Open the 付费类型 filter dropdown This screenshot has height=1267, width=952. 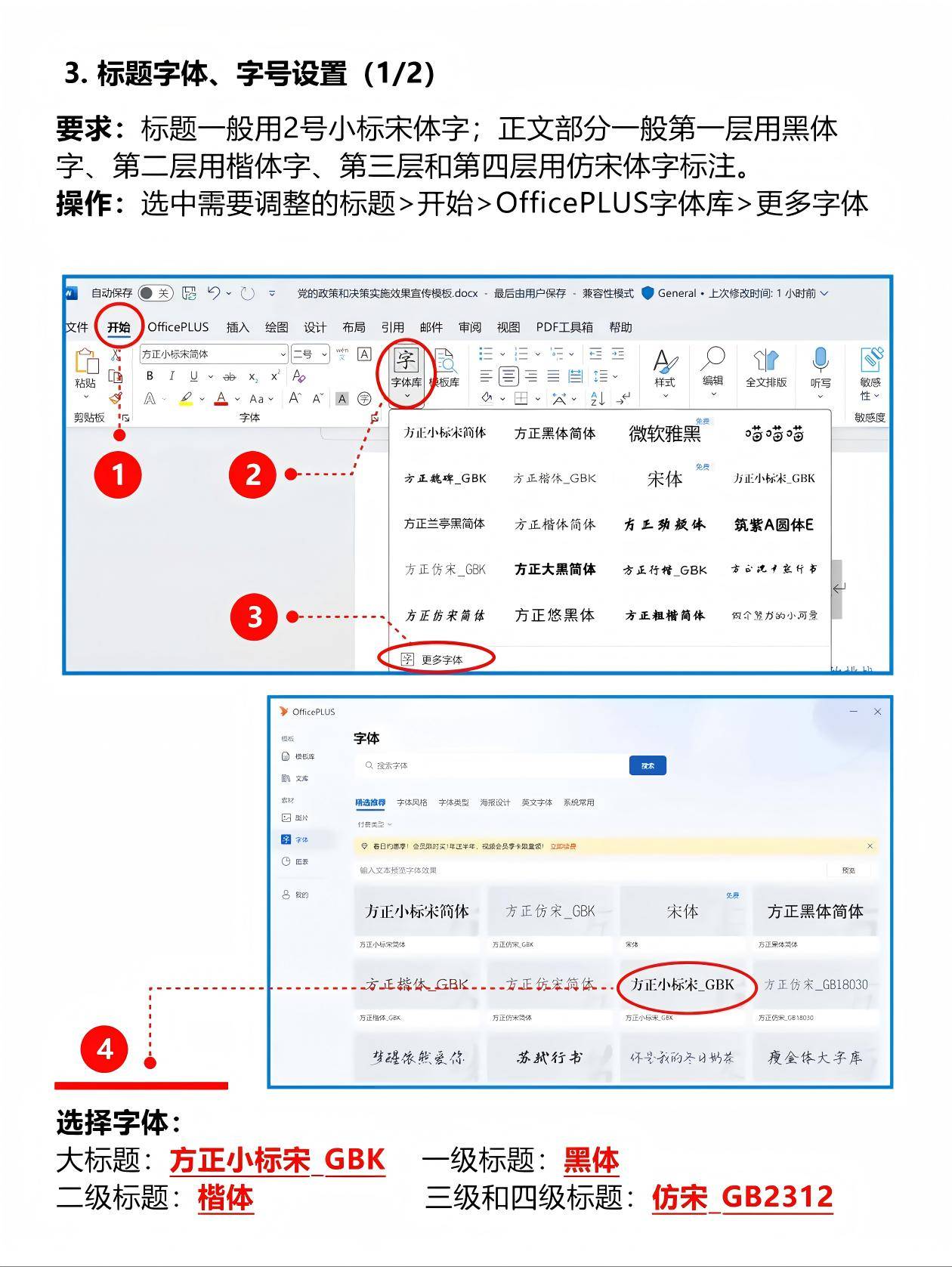point(375,824)
